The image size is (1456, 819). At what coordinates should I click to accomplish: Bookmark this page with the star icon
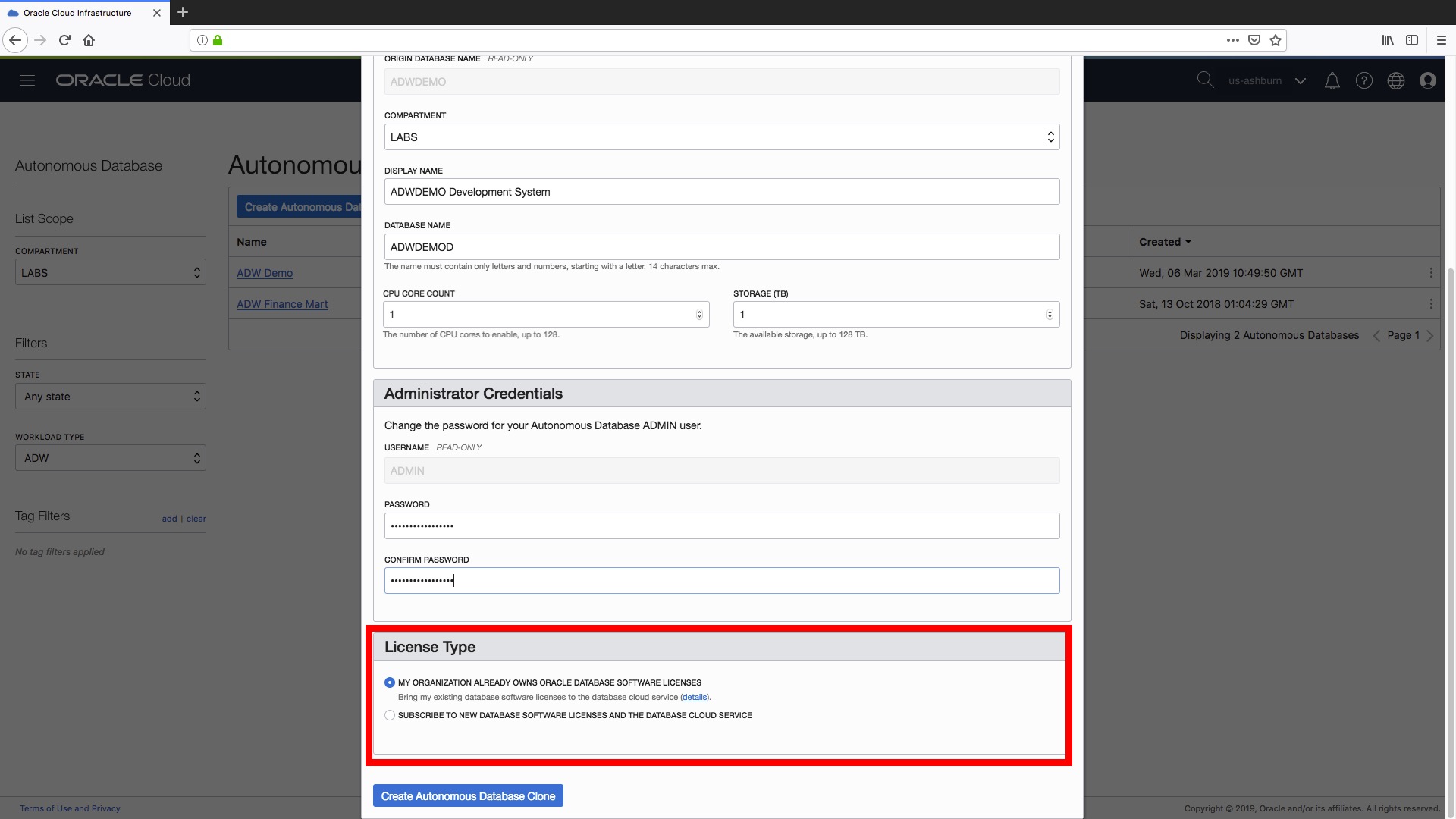tap(1275, 40)
